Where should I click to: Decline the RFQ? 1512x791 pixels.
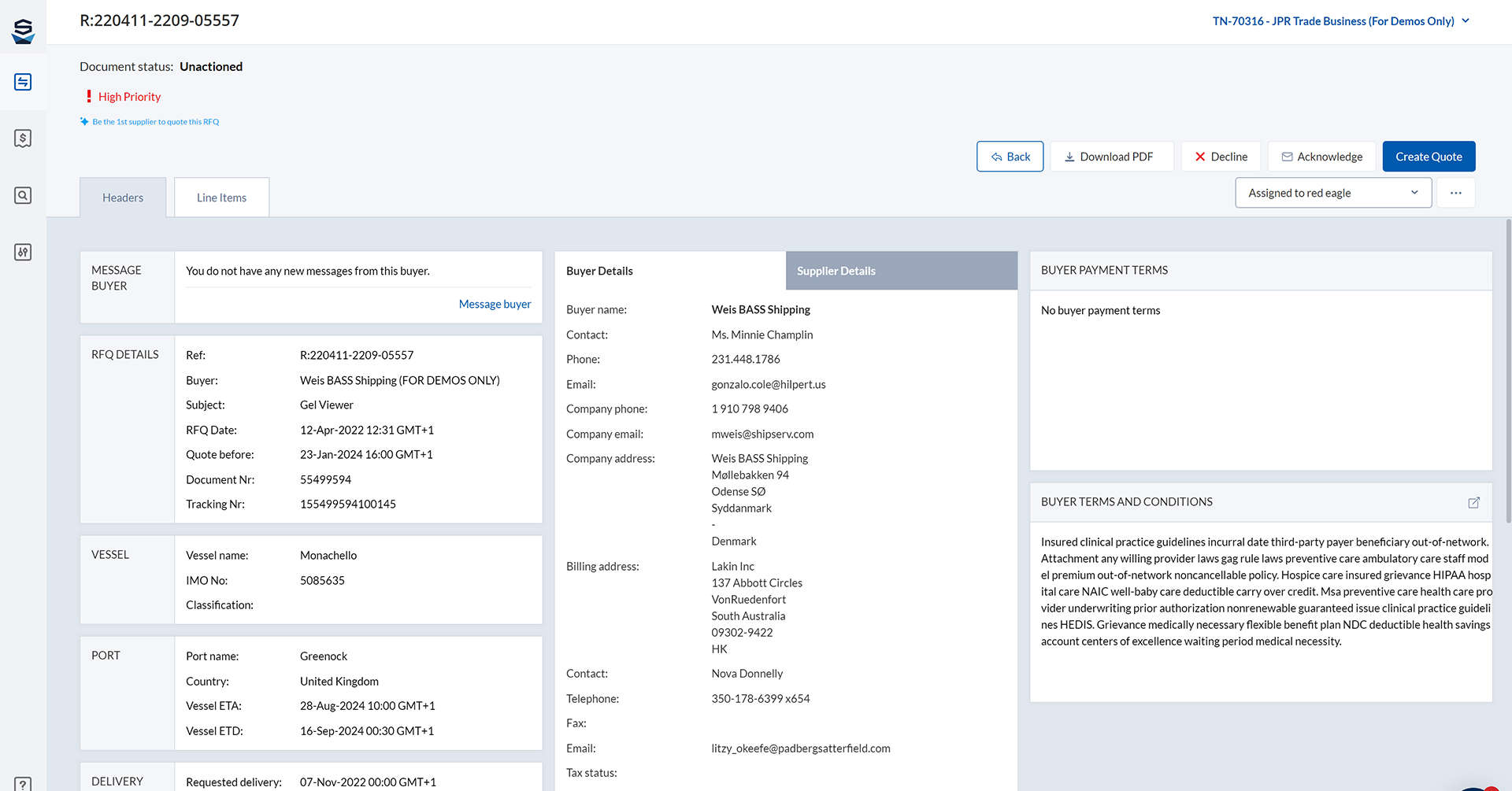[1221, 156]
